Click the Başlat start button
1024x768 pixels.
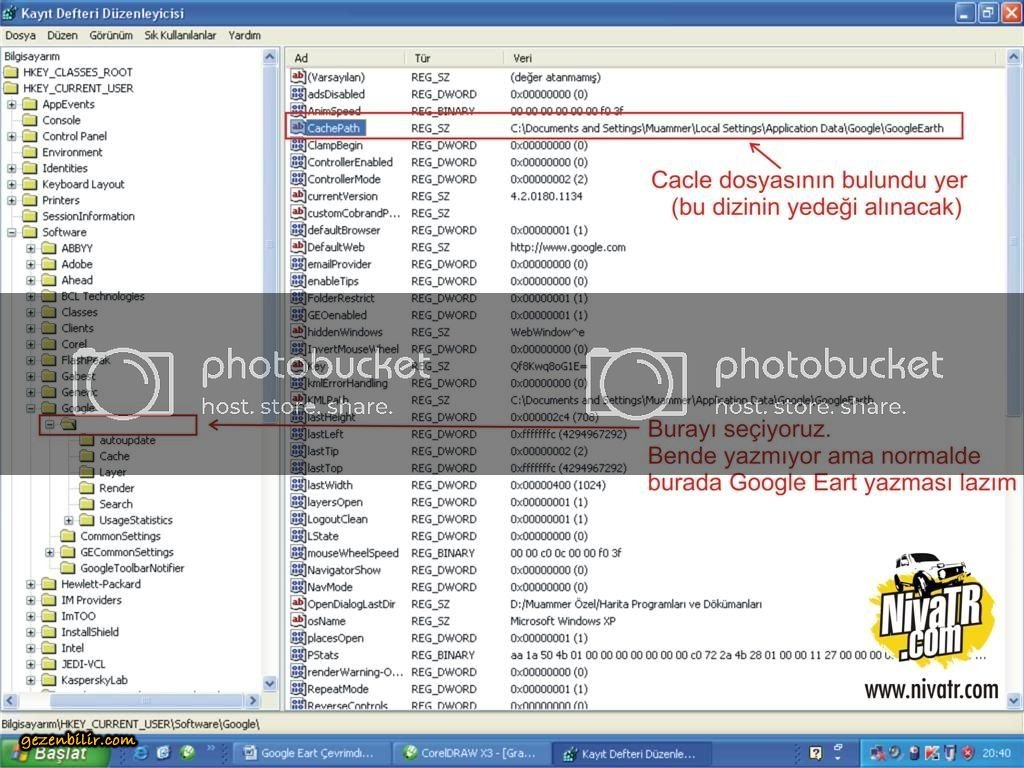pyautogui.click(x=50, y=753)
